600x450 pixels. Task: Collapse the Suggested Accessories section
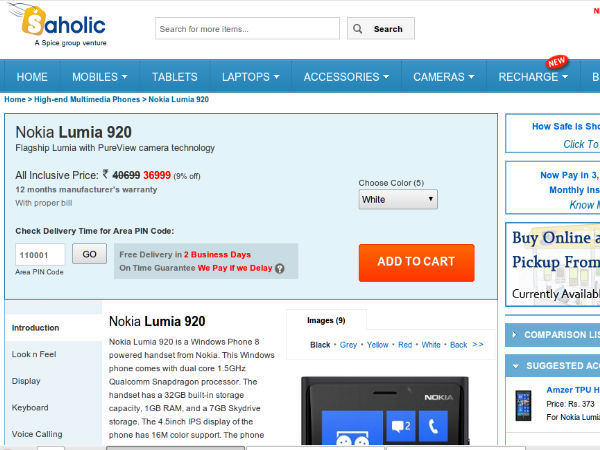click(515, 366)
